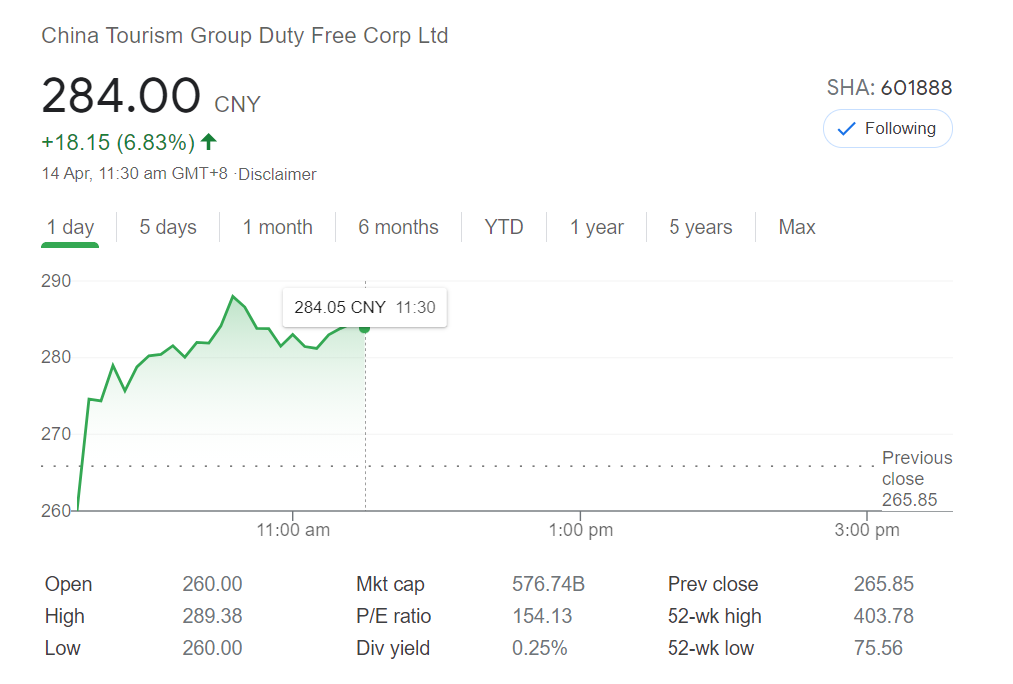Switch to the 1 month tab

pyautogui.click(x=277, y=227)
